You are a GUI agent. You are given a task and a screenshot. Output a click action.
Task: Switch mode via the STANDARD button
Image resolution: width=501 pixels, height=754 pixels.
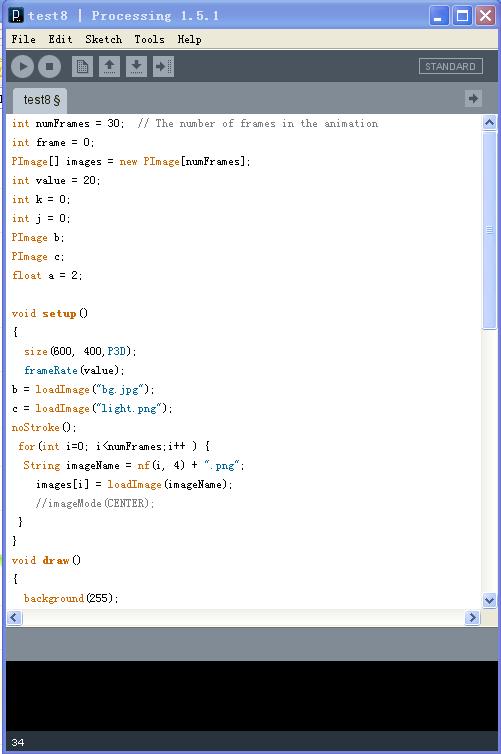[x=451, y=66]
